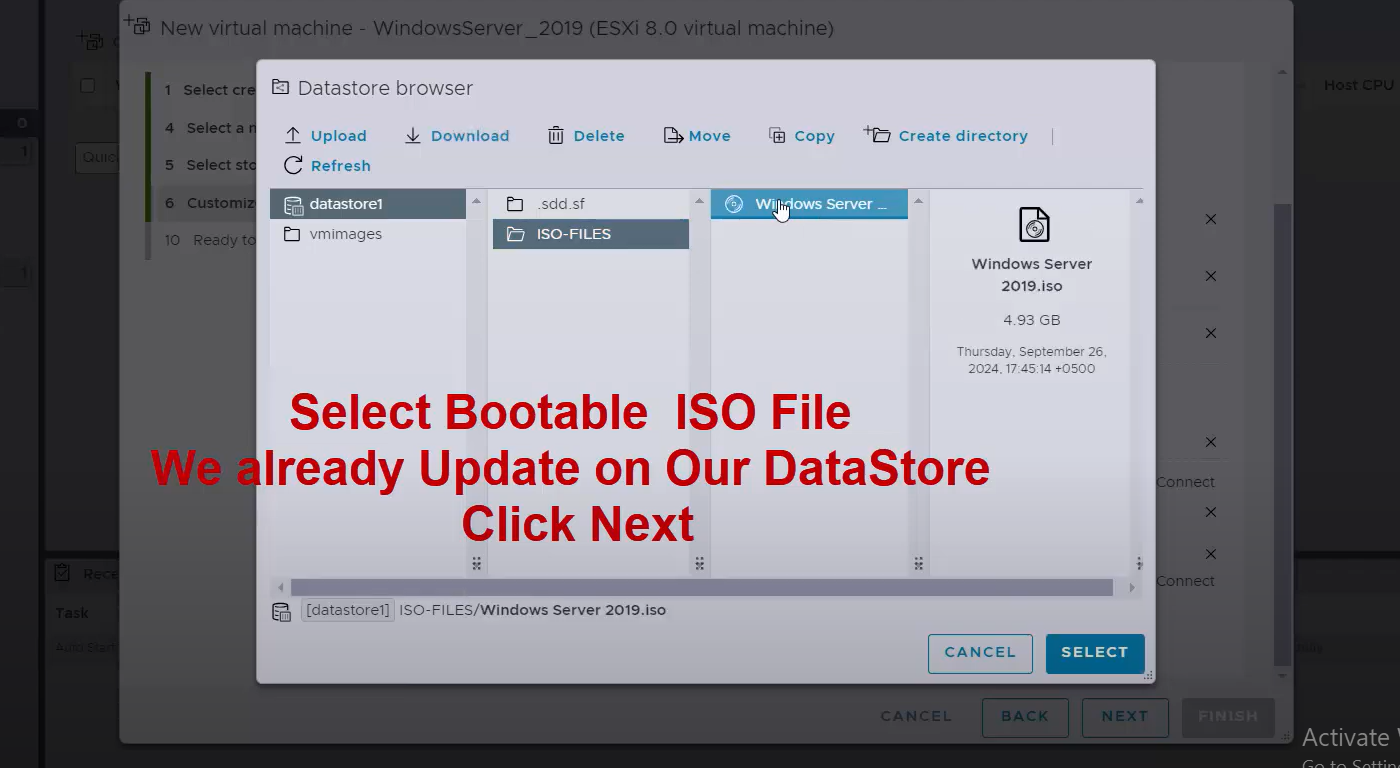This screenshot has height=768, width=1400.
Task: Click the ISO-FILES folder icon
Action: (515, 234)
